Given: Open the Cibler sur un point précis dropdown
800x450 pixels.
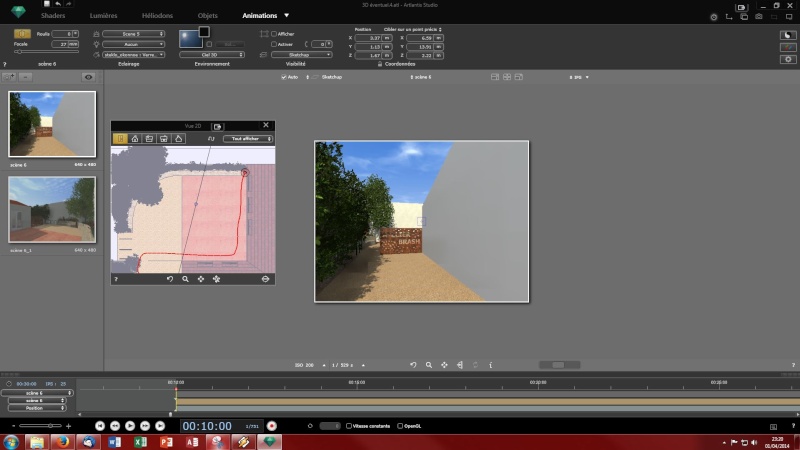Looking at the screenshot, I should (x=413, y=30).
